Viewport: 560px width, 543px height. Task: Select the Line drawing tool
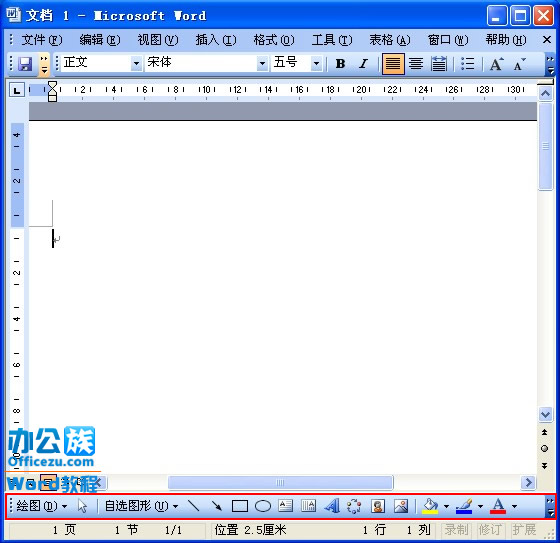coord(193,506)
